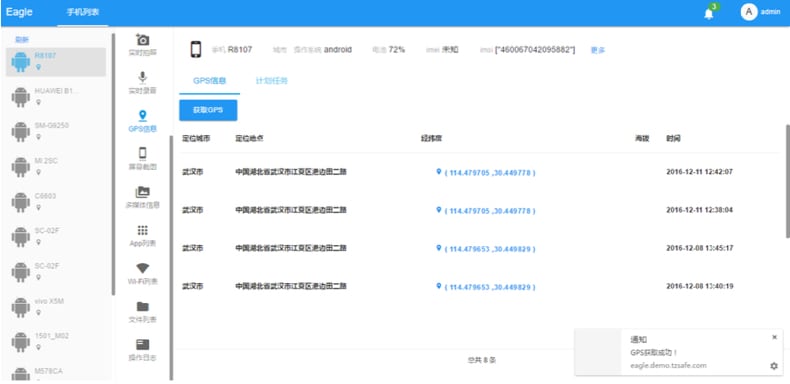Open the 手机列表 top navigation item

(83, 12)
